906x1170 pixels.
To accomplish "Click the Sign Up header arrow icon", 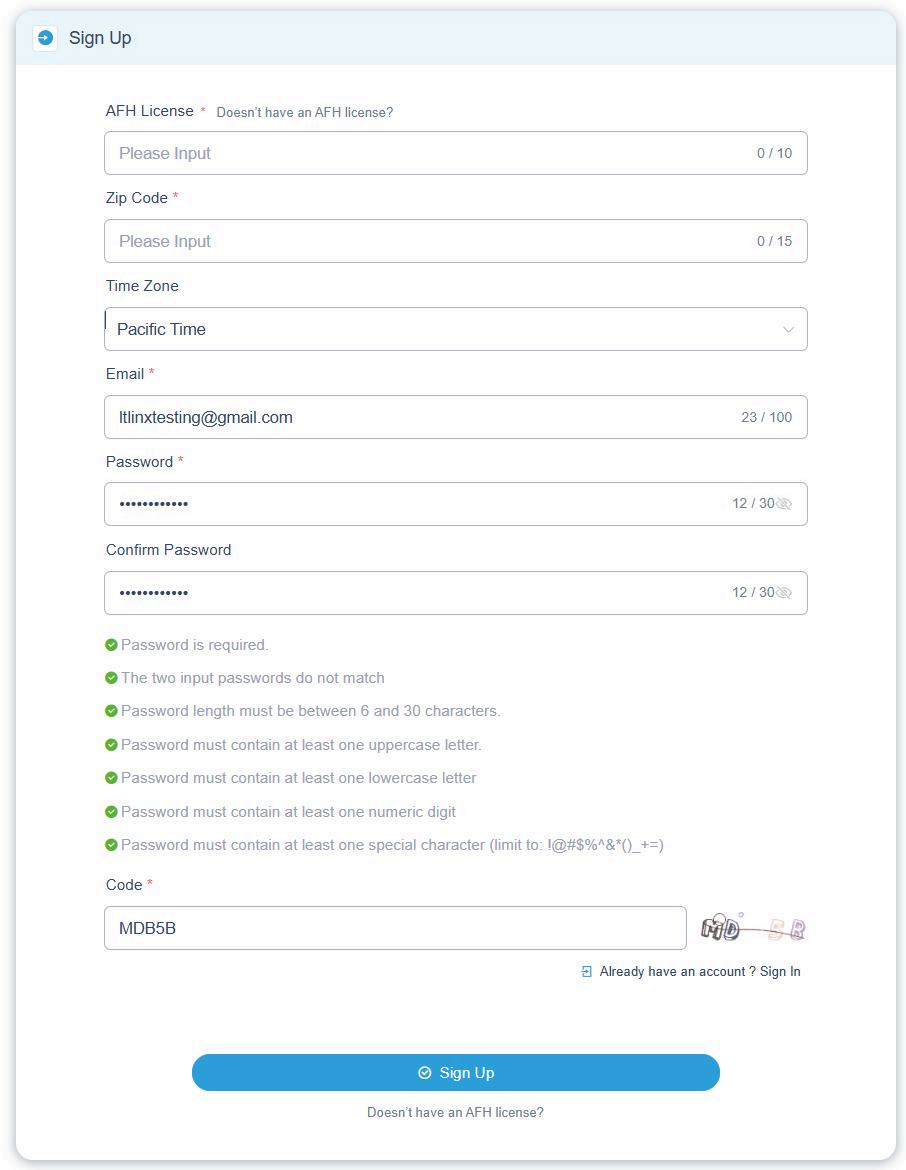I will click(45, 38).
